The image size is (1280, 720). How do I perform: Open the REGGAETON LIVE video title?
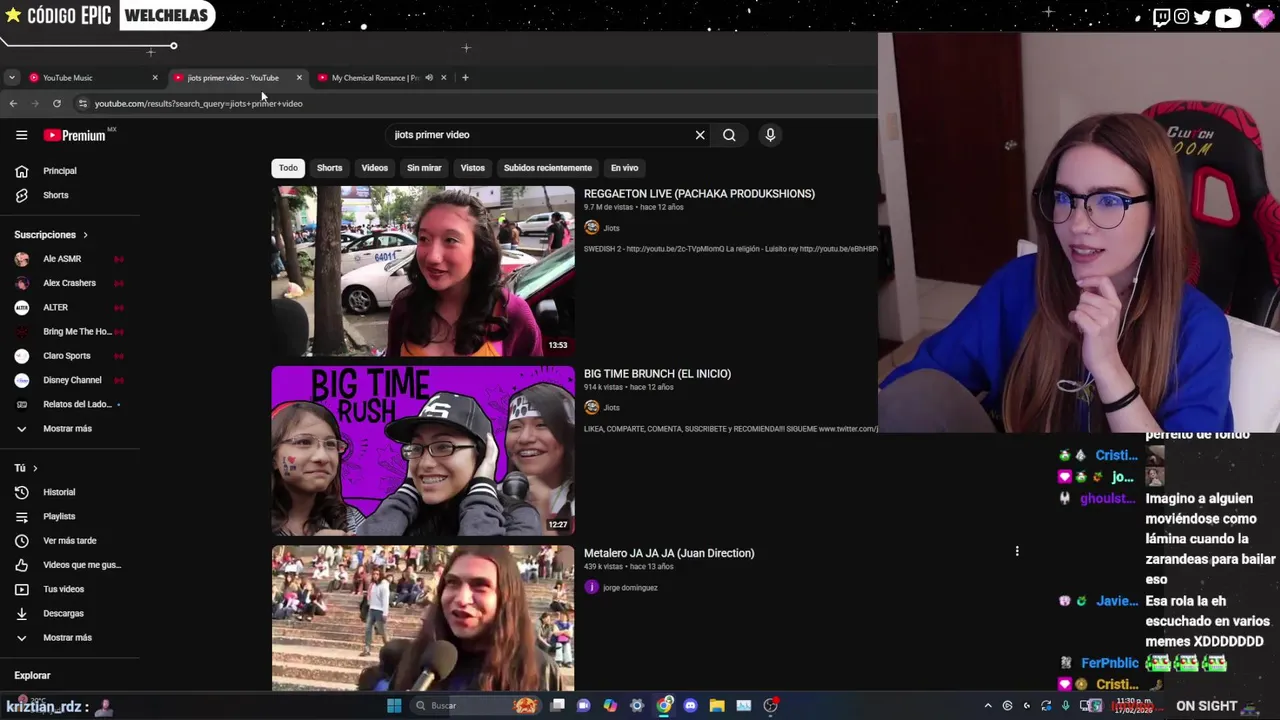coord(699,194)
